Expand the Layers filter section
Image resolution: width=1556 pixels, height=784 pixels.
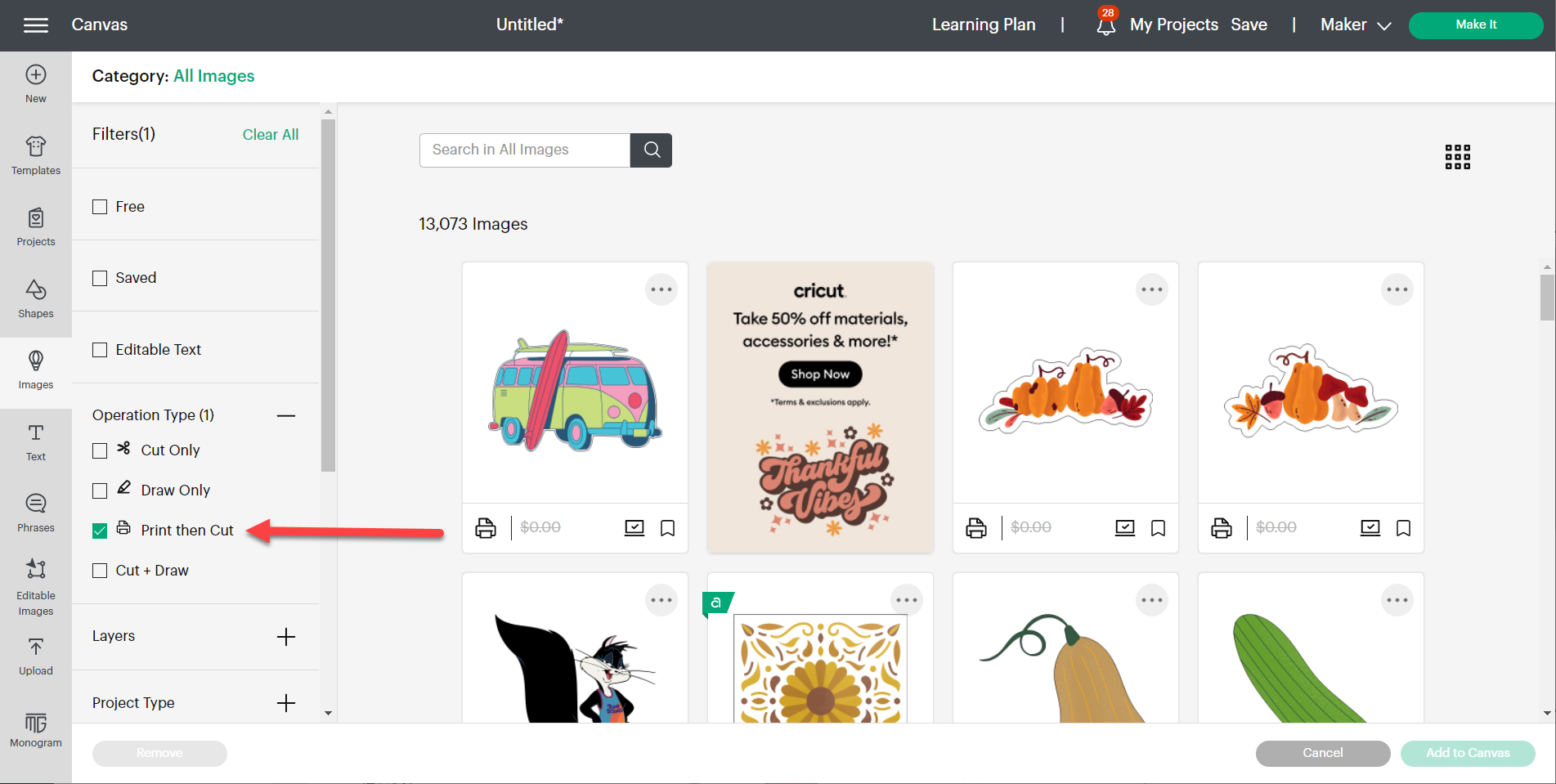click(286, 637)
